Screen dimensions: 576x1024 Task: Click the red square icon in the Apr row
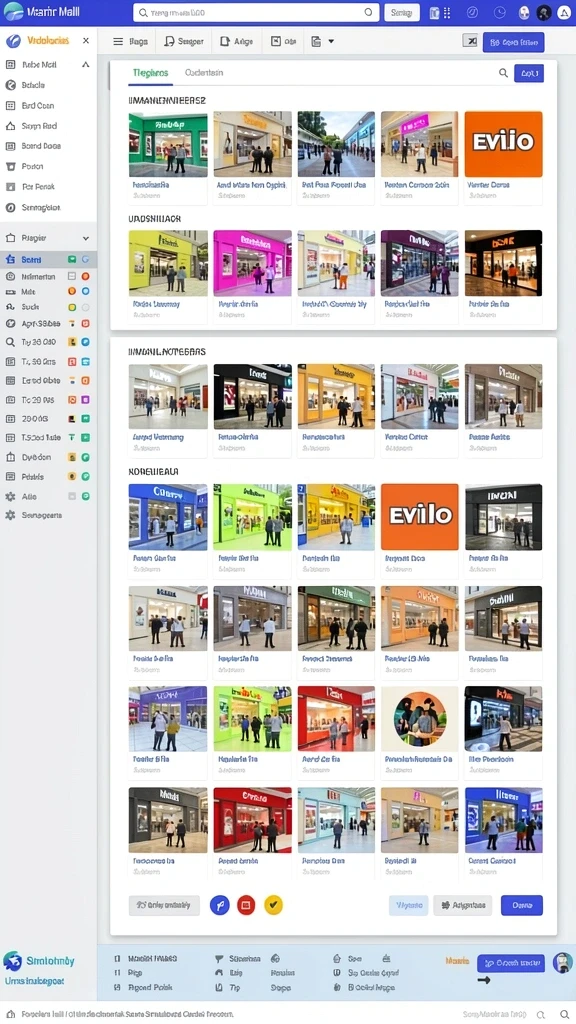pos(86,323)
